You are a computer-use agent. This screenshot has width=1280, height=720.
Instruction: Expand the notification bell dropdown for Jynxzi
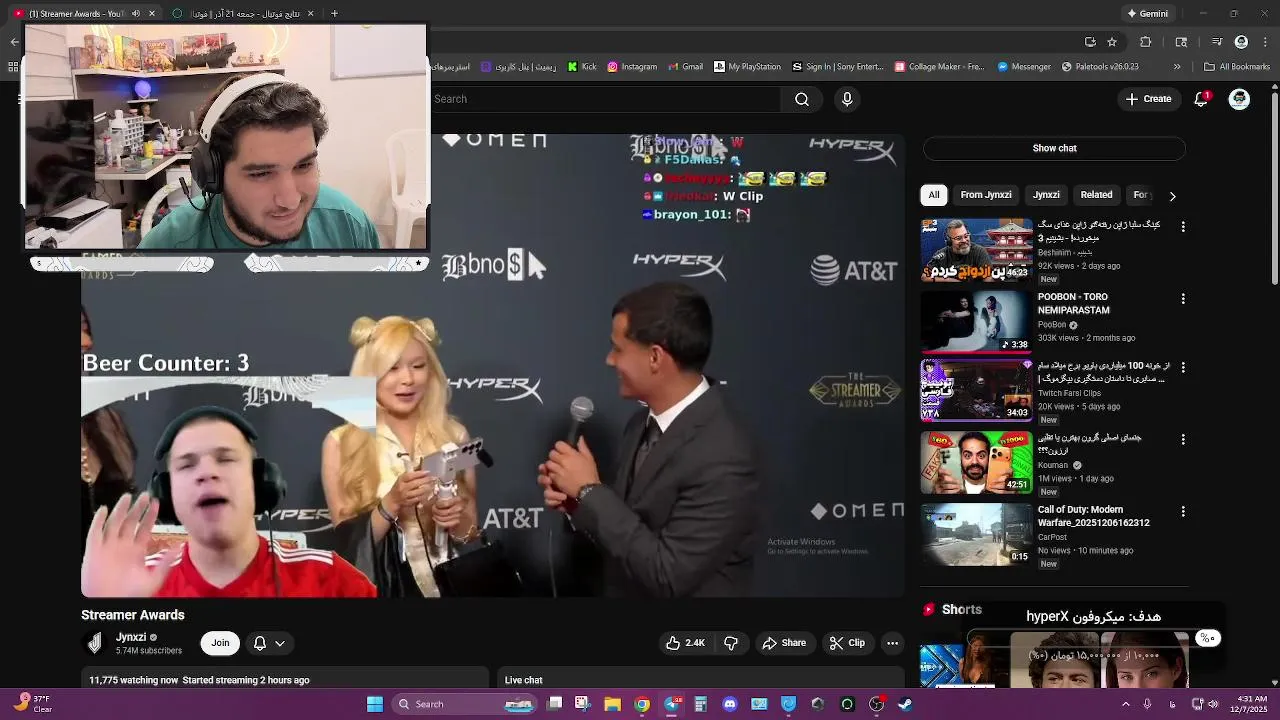pyautogui.click(x=280, y=643)
